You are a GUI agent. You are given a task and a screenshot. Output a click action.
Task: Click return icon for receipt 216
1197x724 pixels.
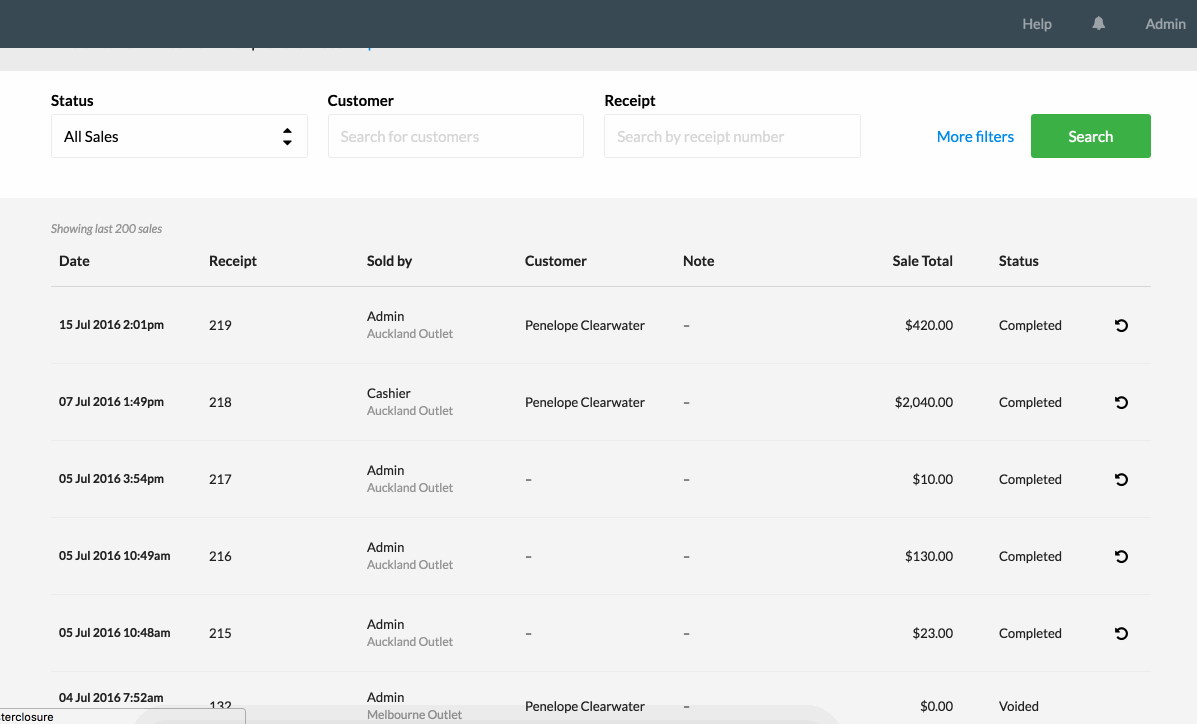click(1121, 557)
